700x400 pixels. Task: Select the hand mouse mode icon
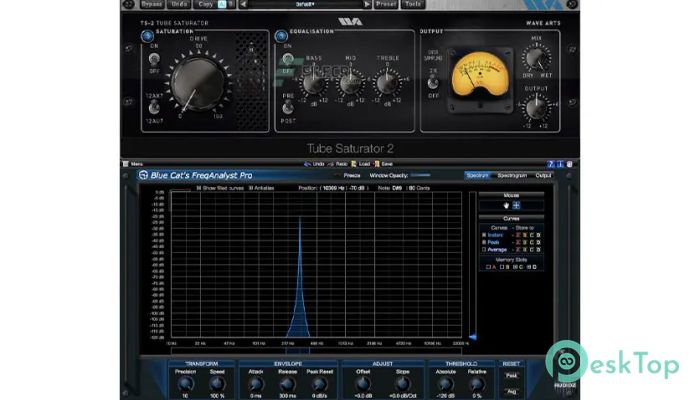tap(506, 205)
